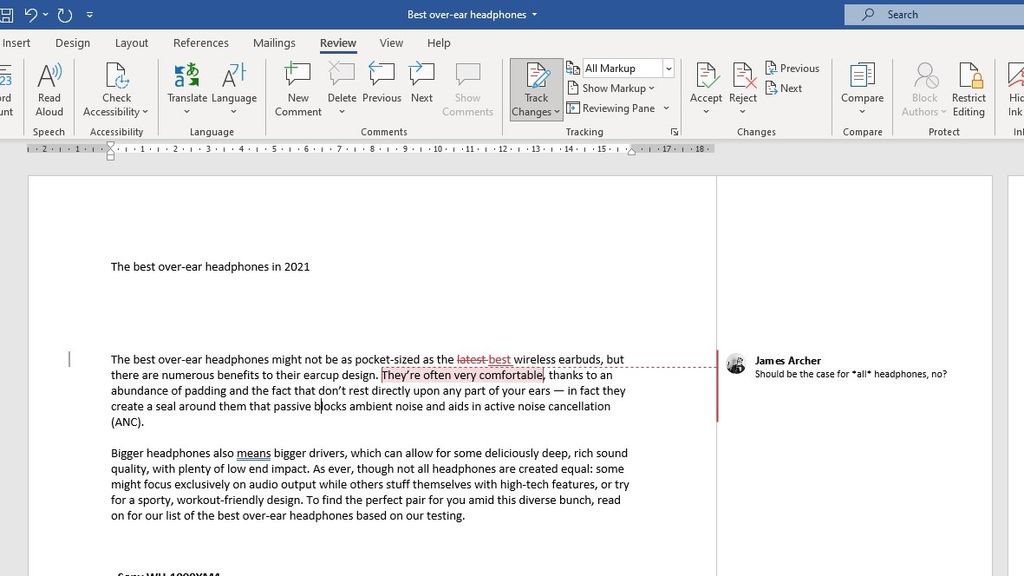Switch to the Mailings tab
The width and height of the screenshot is (1024, 576).
click(x=273, y=43)
